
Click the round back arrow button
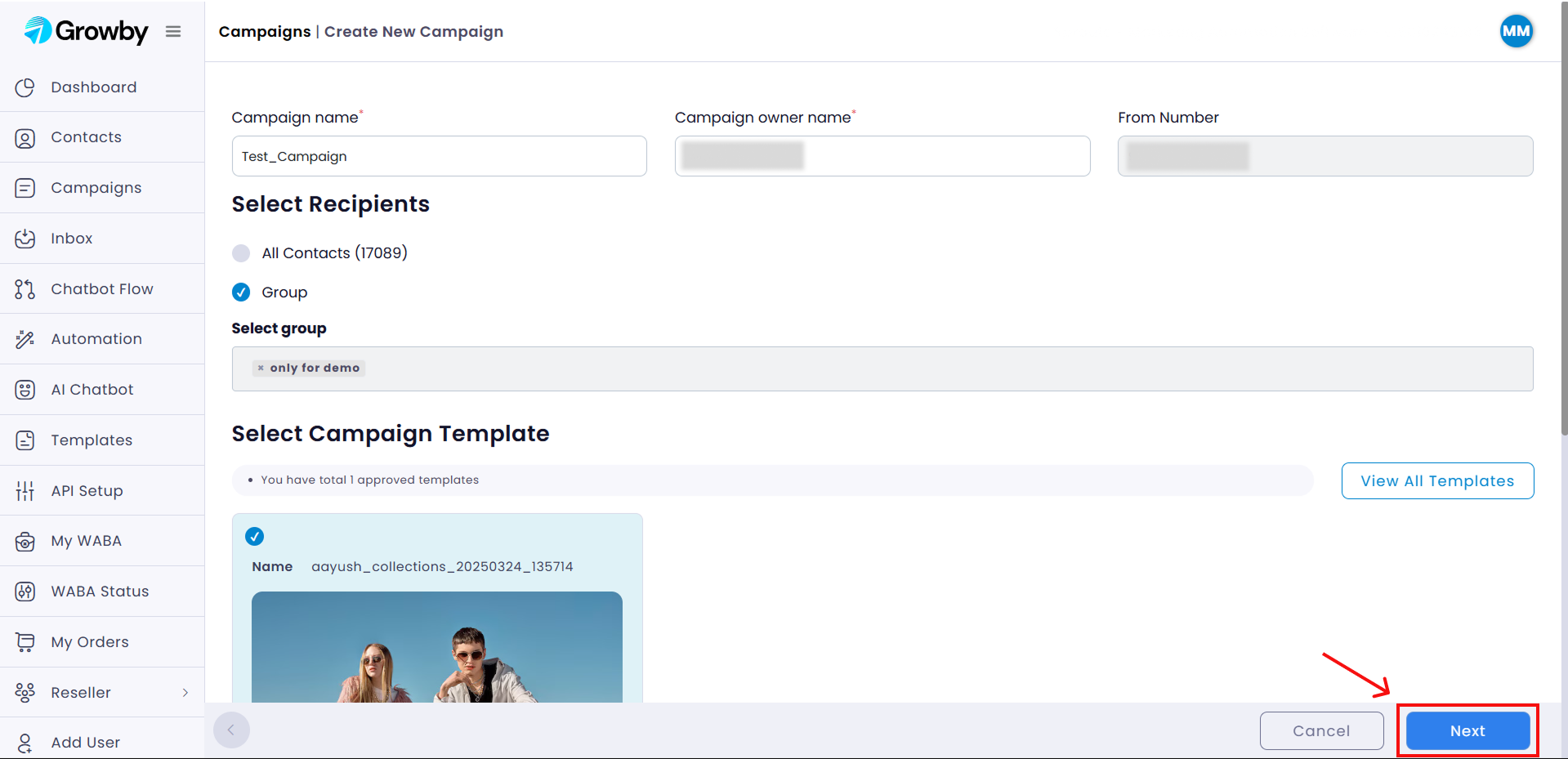(x=231, y=730)
